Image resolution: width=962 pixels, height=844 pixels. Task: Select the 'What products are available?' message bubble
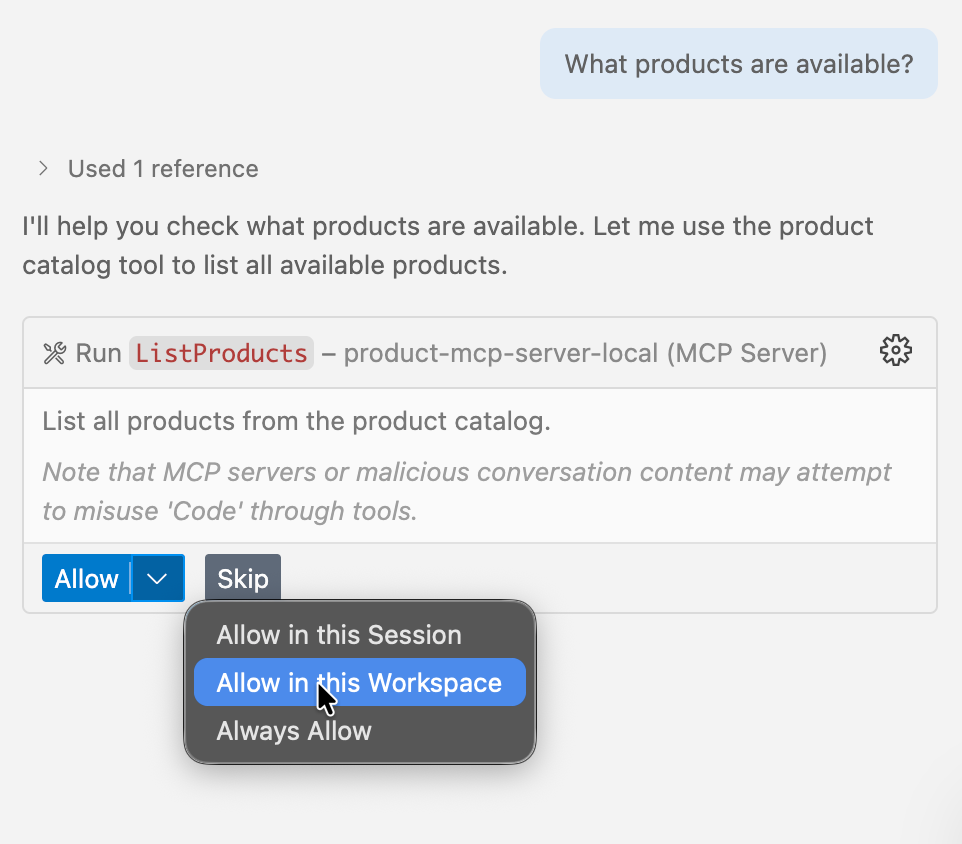(738, 64)
